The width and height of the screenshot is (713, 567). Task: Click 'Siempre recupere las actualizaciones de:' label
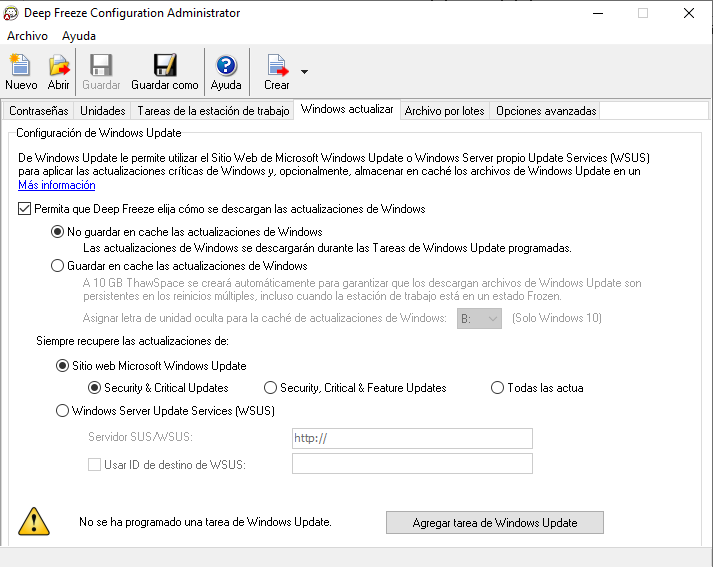132,341
